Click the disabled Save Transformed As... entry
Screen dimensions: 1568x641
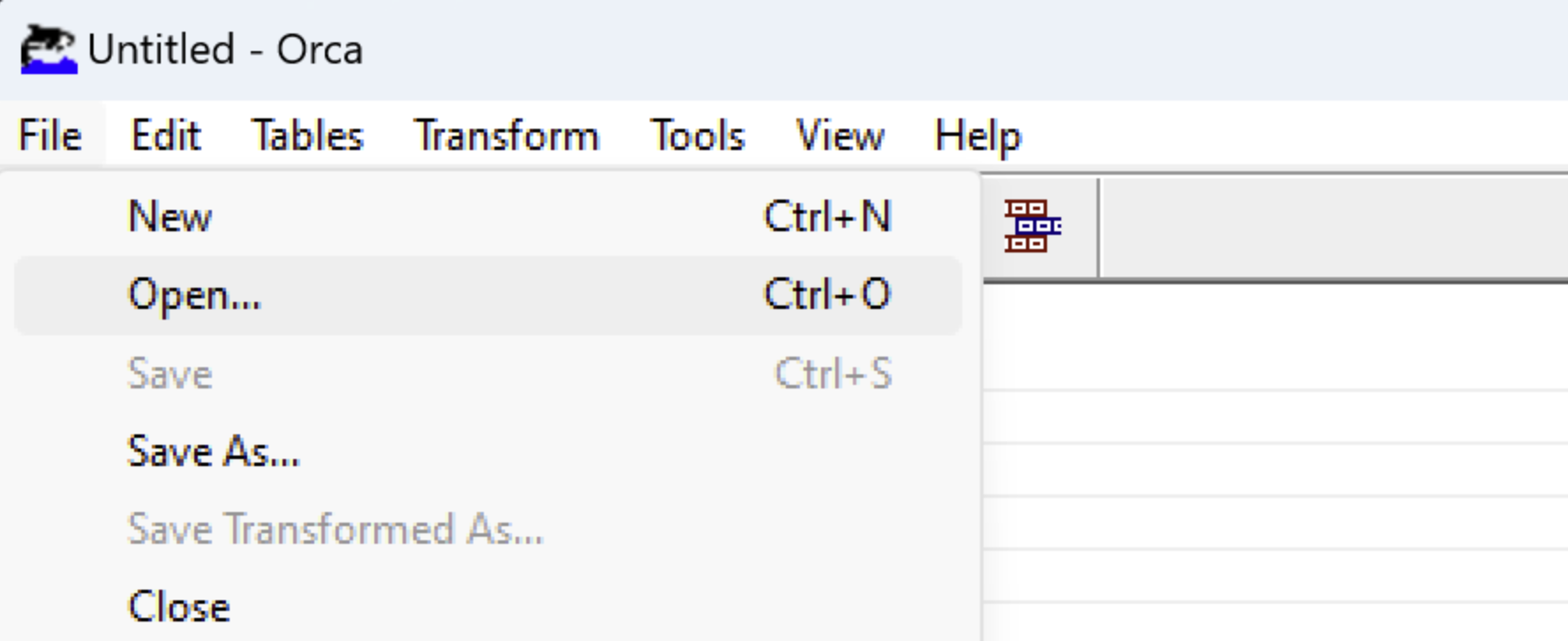[x=487, y=529]
